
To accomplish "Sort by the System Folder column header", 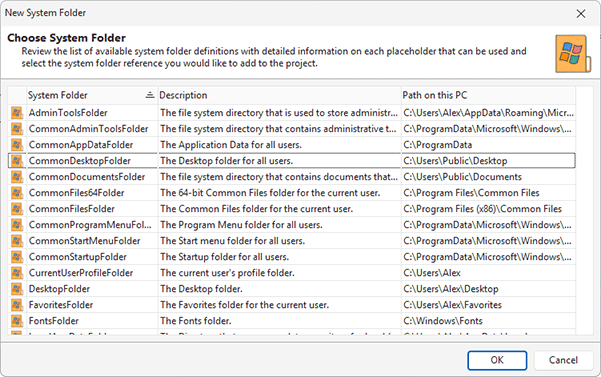I will (92, 95).
